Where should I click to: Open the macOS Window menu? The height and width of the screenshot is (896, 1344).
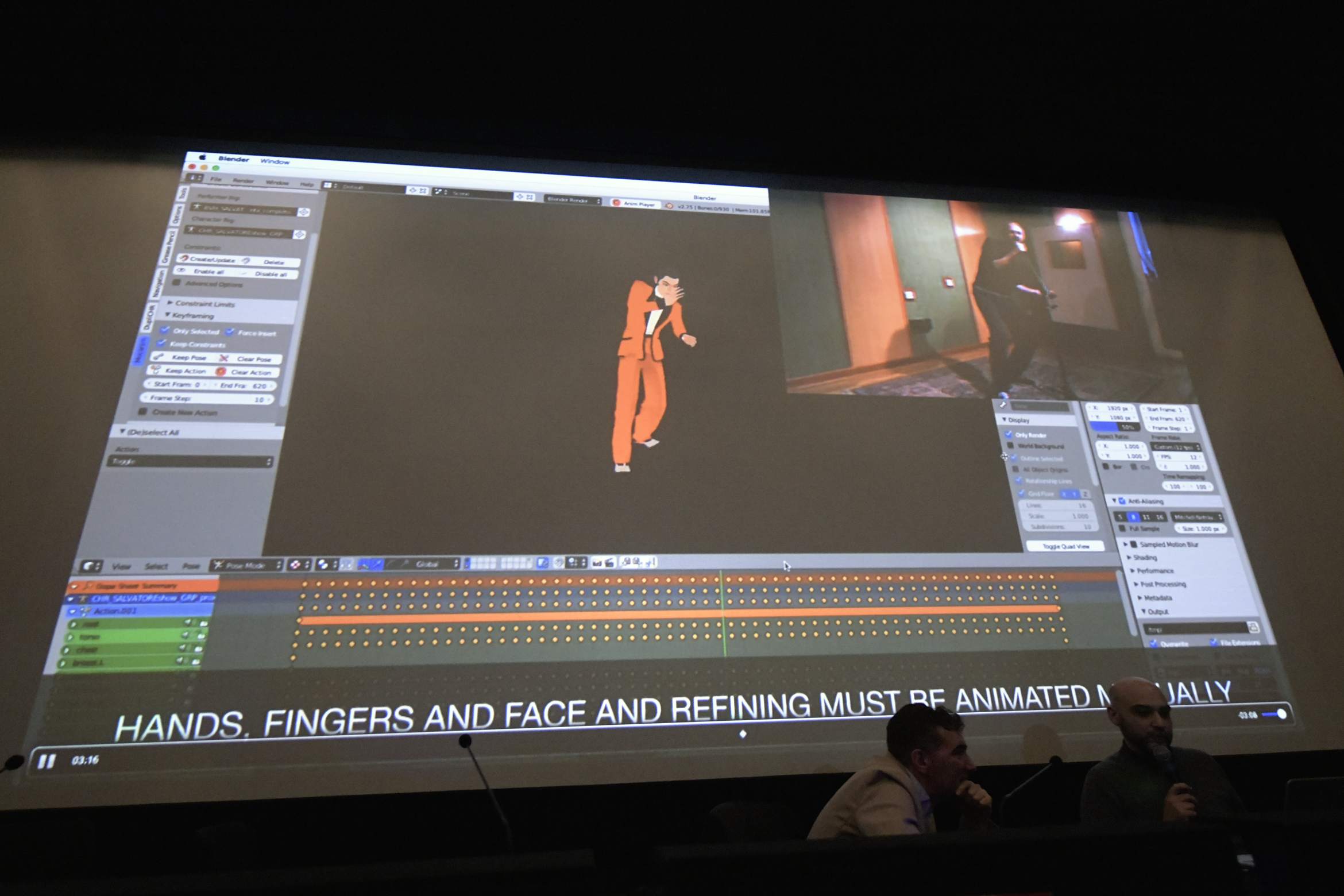tap(275, 161)
